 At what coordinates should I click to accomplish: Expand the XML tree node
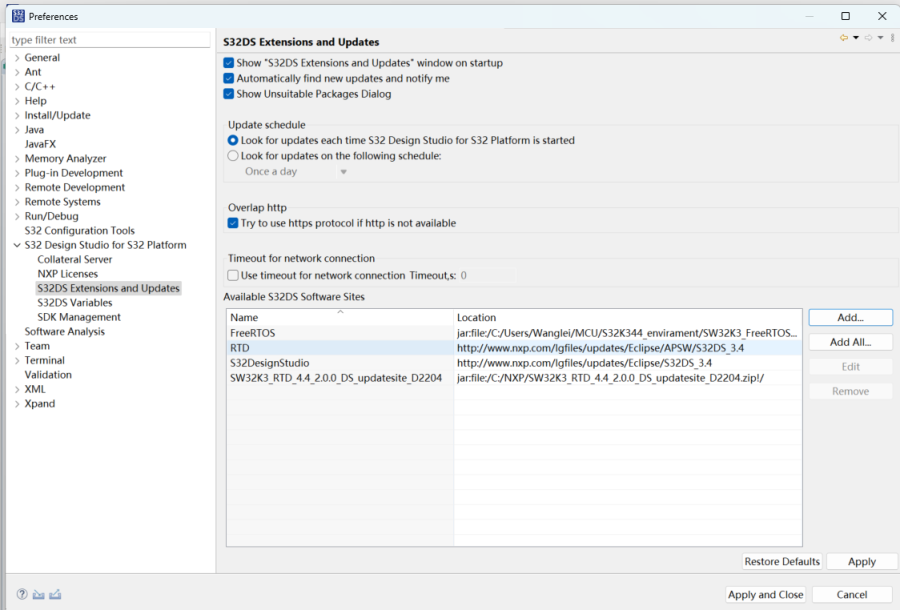(17, 389)
